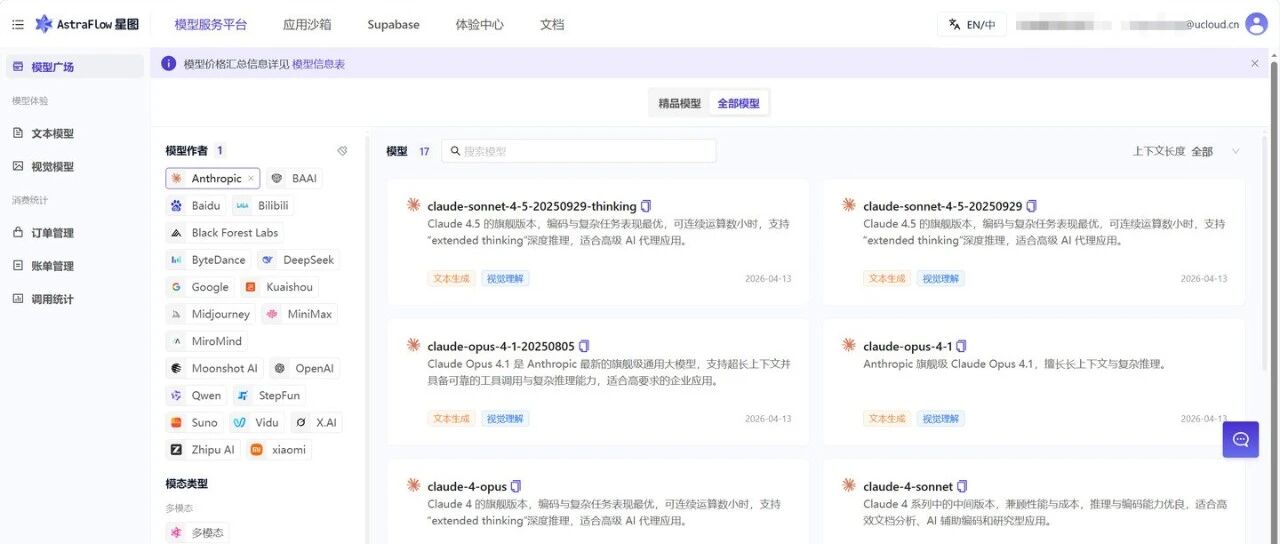Viewport: 1280px width, 544px height.
Task: Select the 多模态 modality type chip
Action: 196,532
